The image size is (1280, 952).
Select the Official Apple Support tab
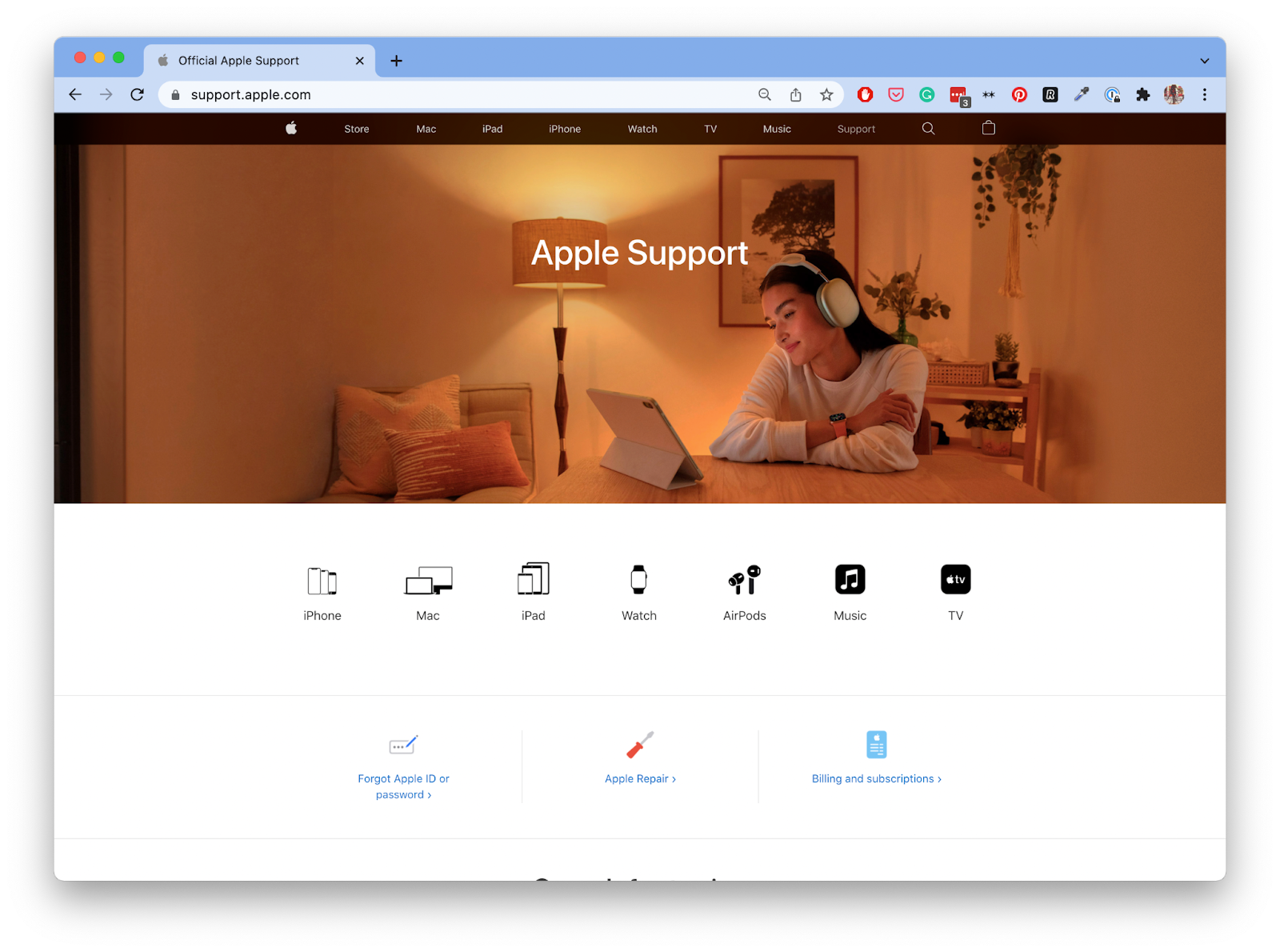259,61
